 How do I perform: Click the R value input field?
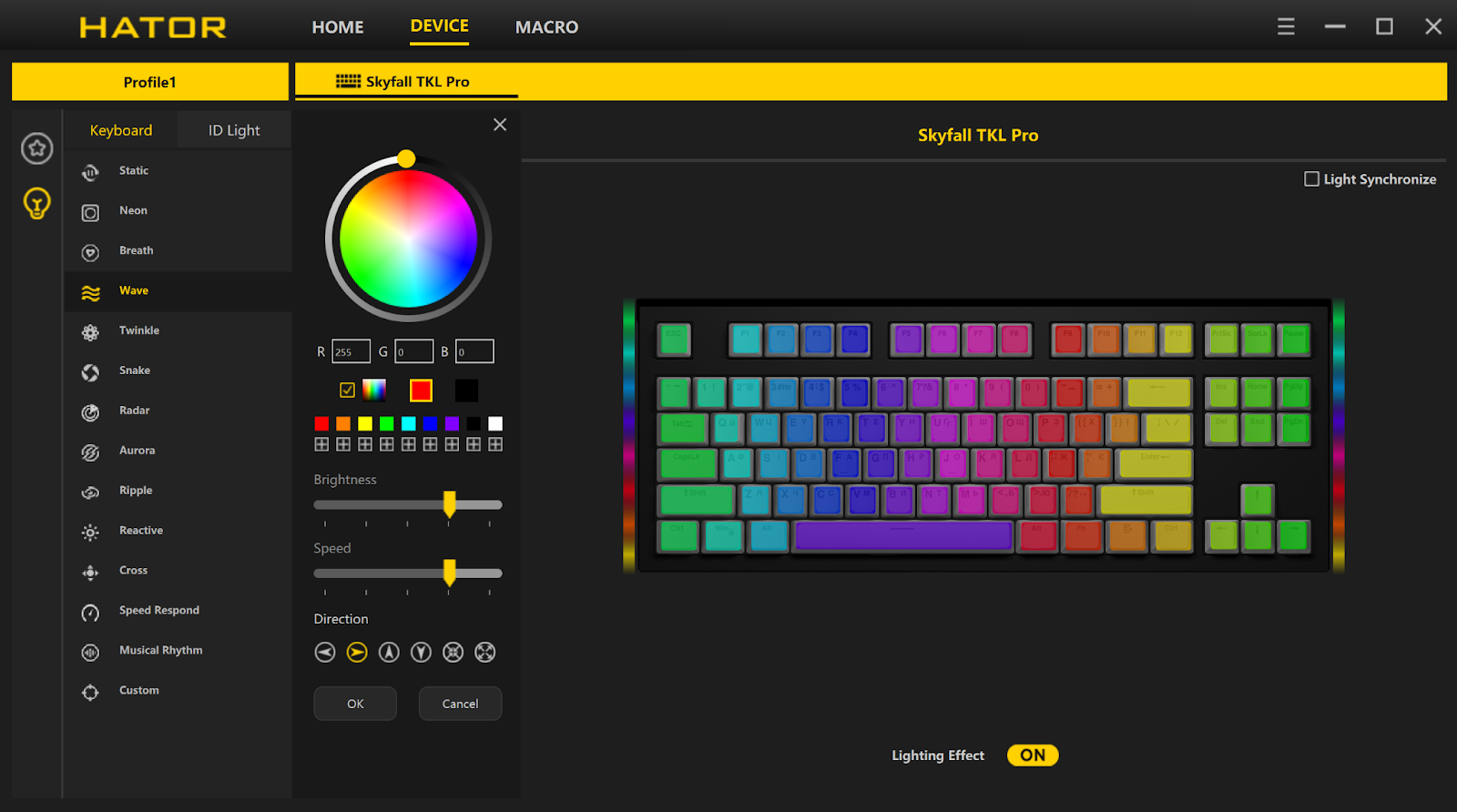tap(351, 351)
